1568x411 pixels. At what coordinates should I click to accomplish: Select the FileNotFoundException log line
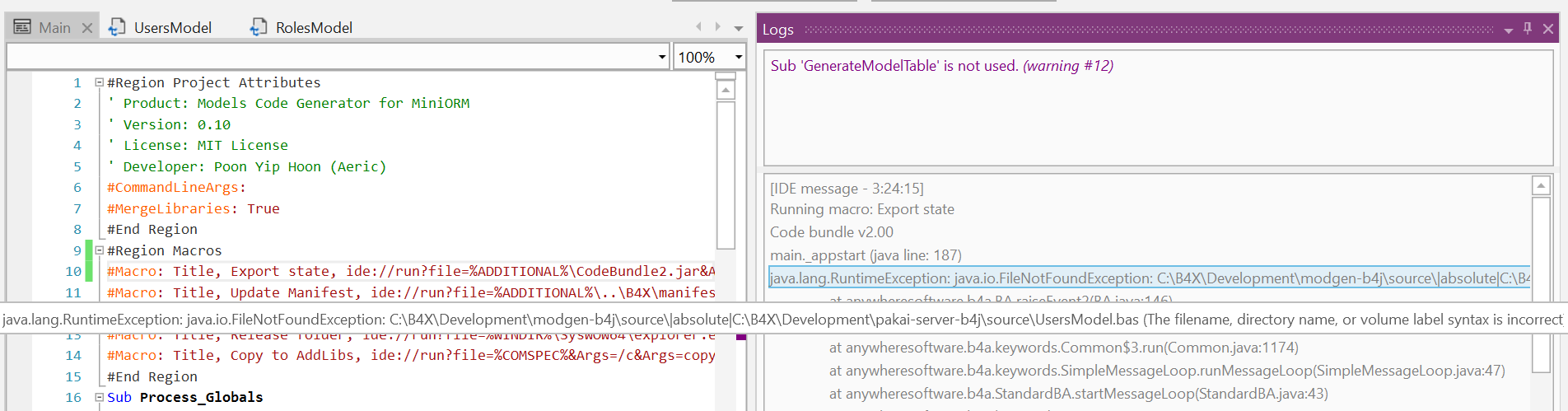(x=1150, y=278)
